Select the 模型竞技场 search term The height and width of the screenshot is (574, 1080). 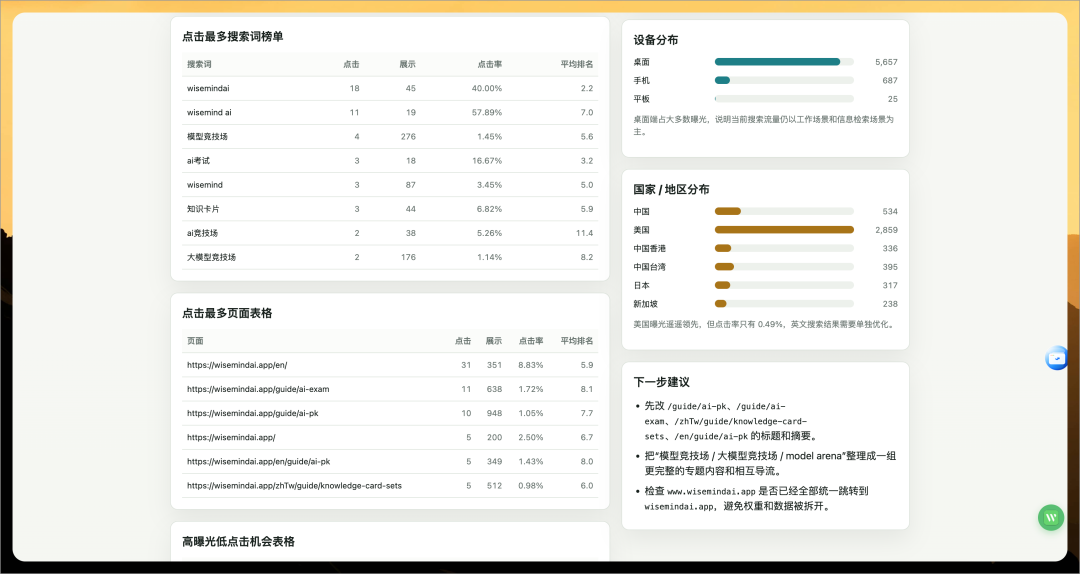[207, 136]
